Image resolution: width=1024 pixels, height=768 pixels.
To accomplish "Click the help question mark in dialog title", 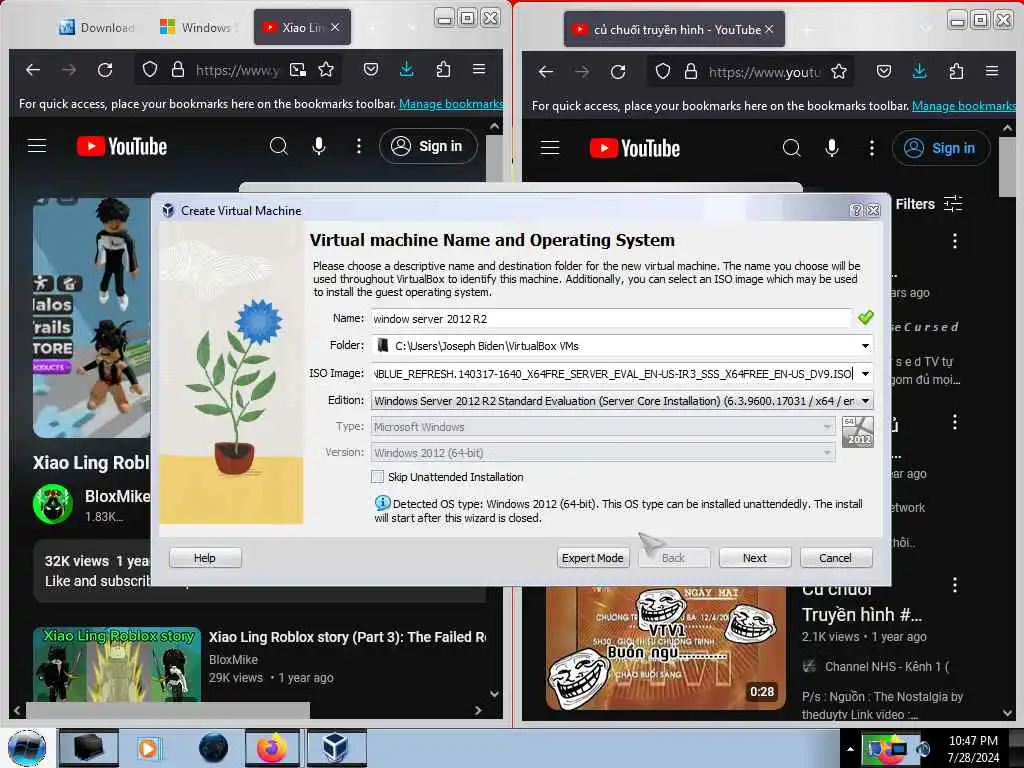I will click(x=856, y=210).
